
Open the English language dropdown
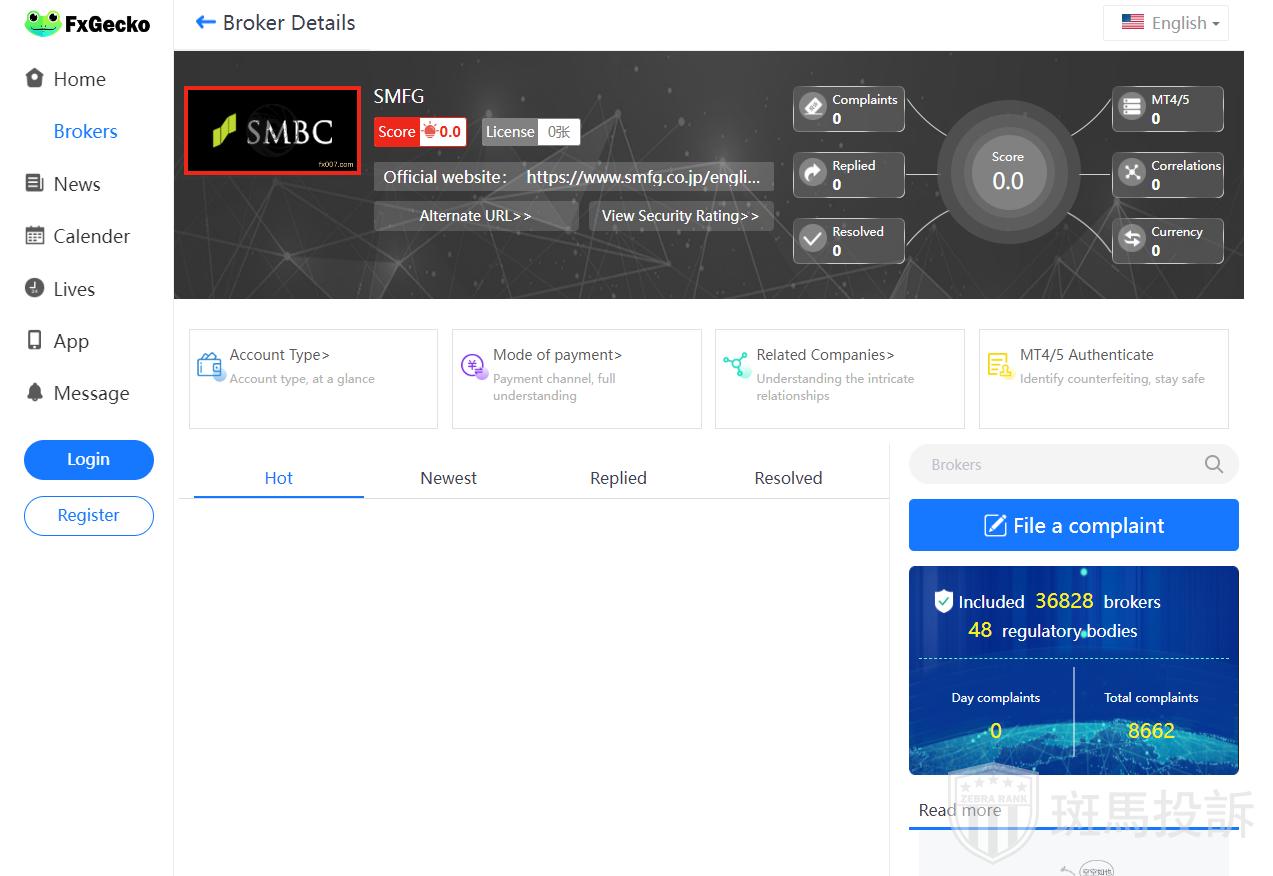point(1166,23)
